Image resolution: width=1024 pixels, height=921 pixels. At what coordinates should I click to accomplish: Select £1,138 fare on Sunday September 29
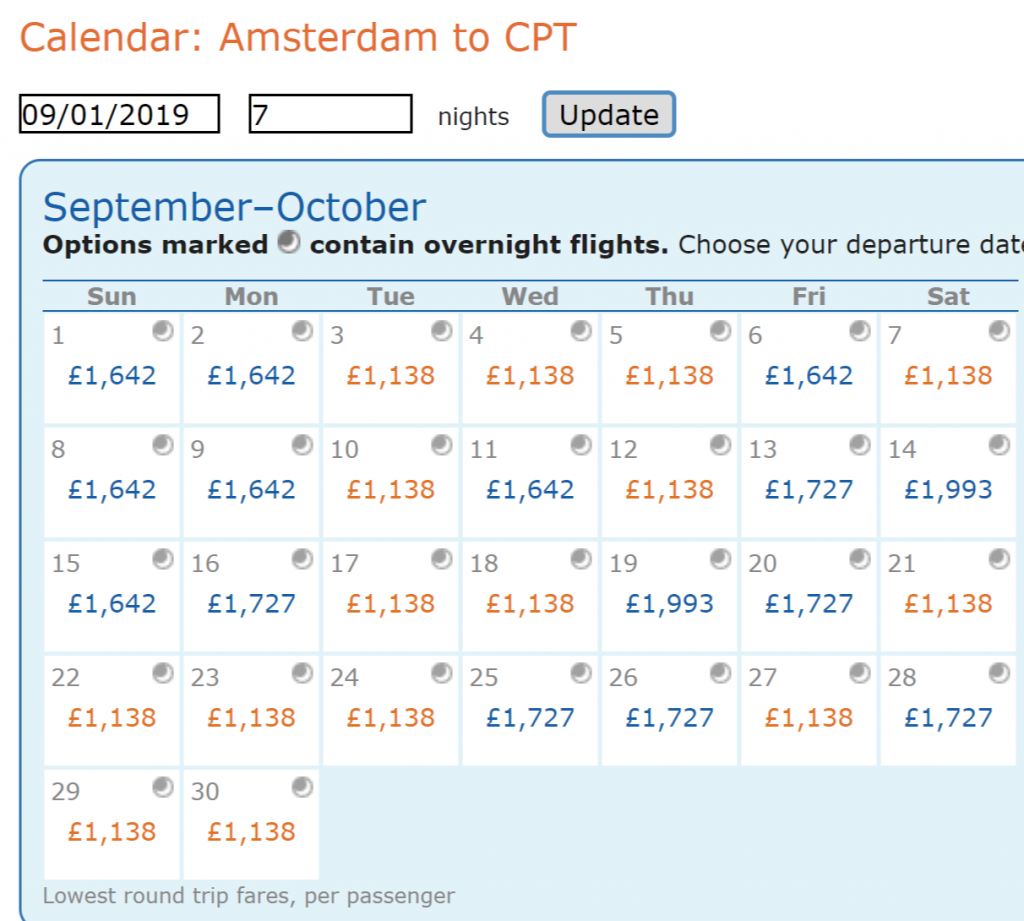[x=112, y=832]
